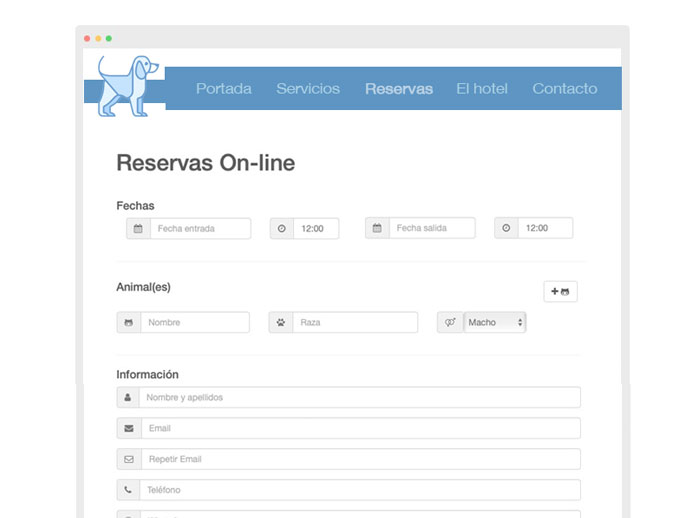Click person icon beside Nombre y apellidos
Viewport: 682px width, 518px height.
pyautogui.click(x=128, y=398)
